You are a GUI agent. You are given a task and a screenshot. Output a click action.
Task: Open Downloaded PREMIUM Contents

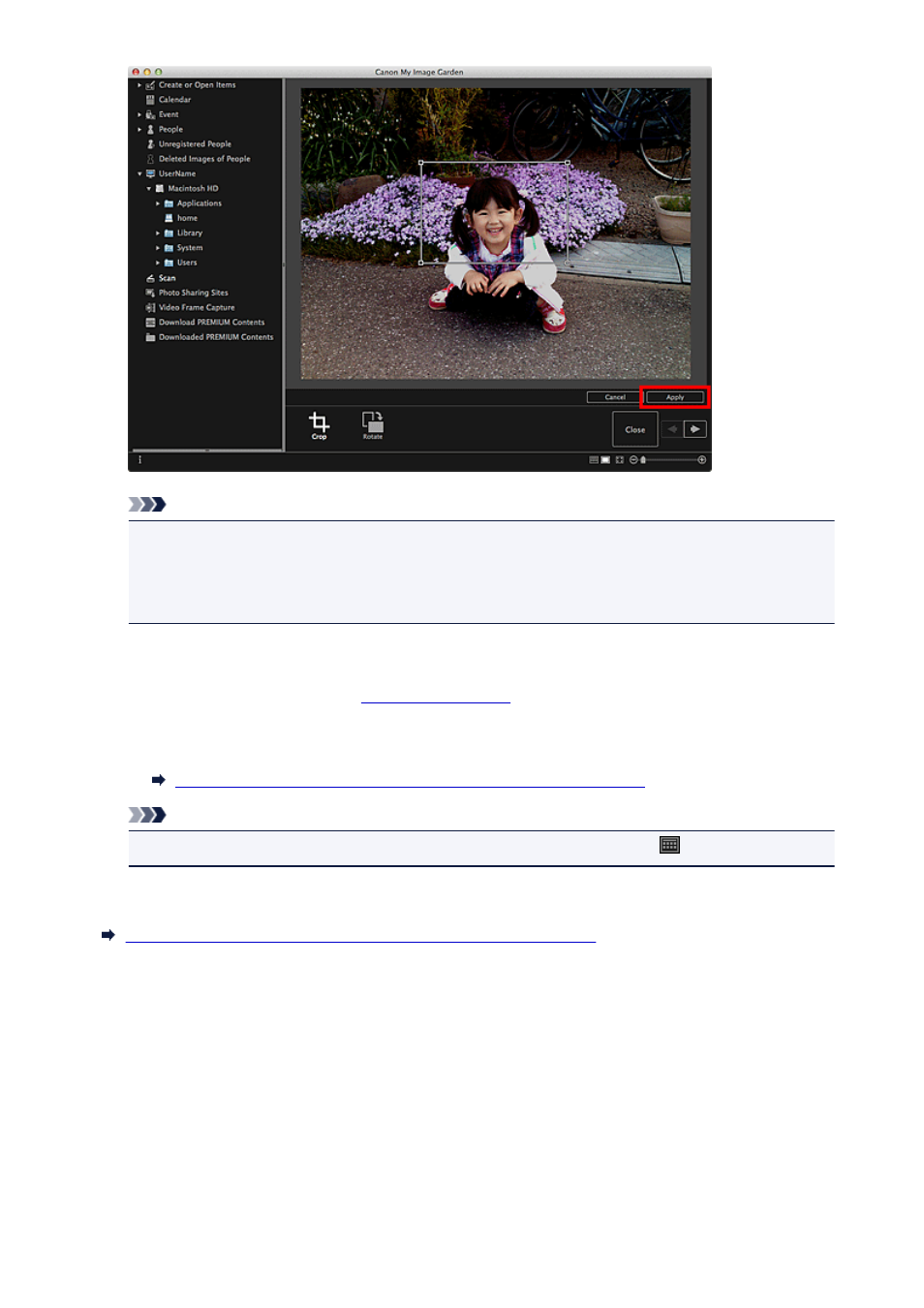(x=216, y=337)
